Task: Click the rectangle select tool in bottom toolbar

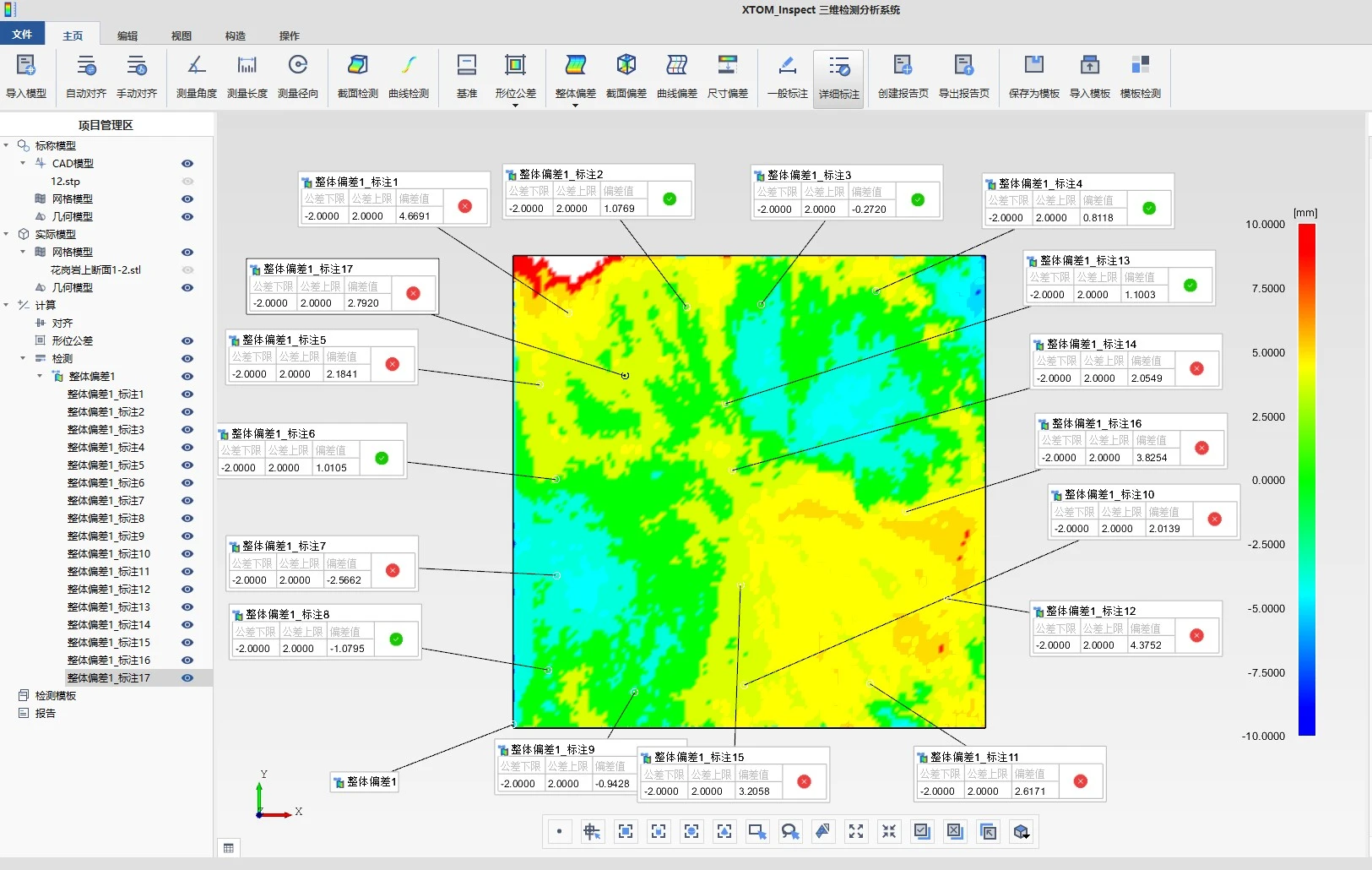Action: click(x=757, y=832)
